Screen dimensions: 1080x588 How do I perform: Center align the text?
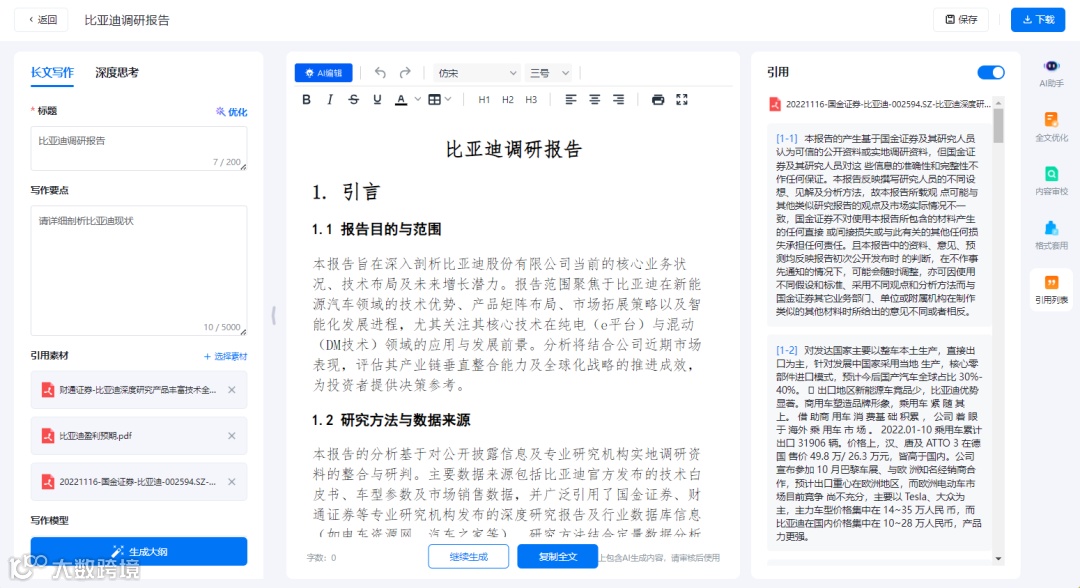594,100
